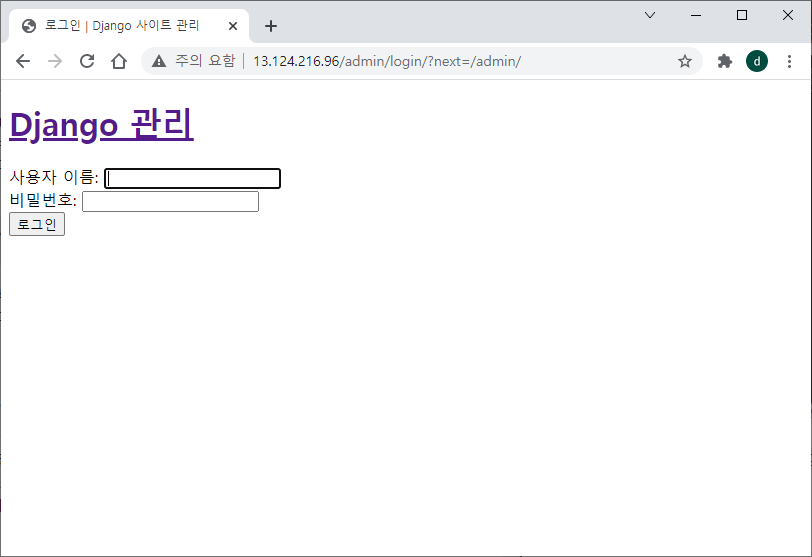Maximize the browser window
This screenshot has height=557, width=812.
tap(742, 15)
